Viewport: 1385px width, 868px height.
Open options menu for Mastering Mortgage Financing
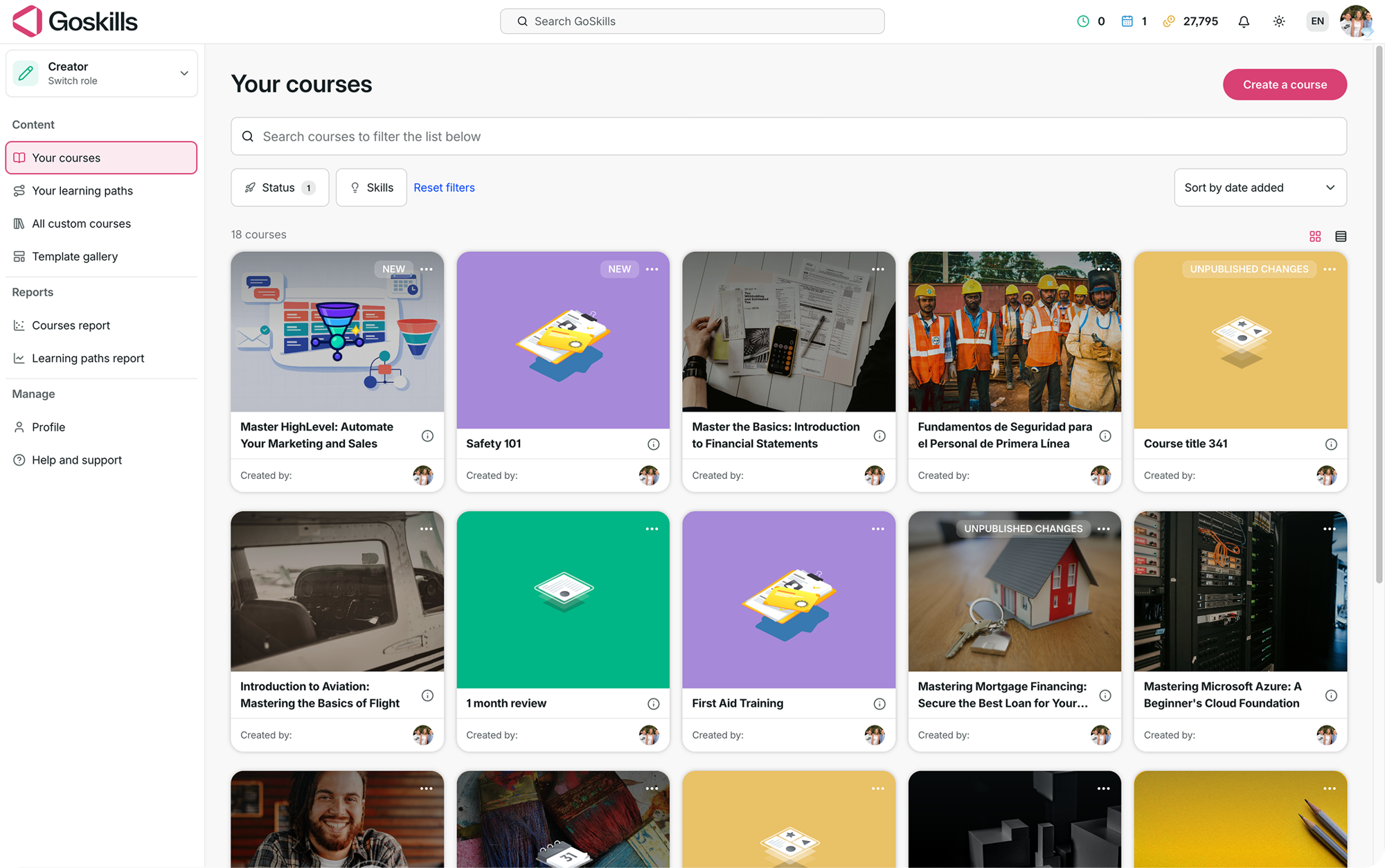[1104, 529]
